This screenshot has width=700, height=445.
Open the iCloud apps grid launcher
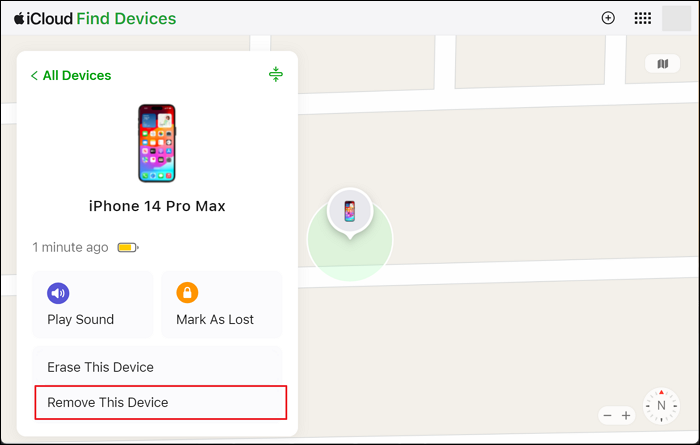pos(642,18)
